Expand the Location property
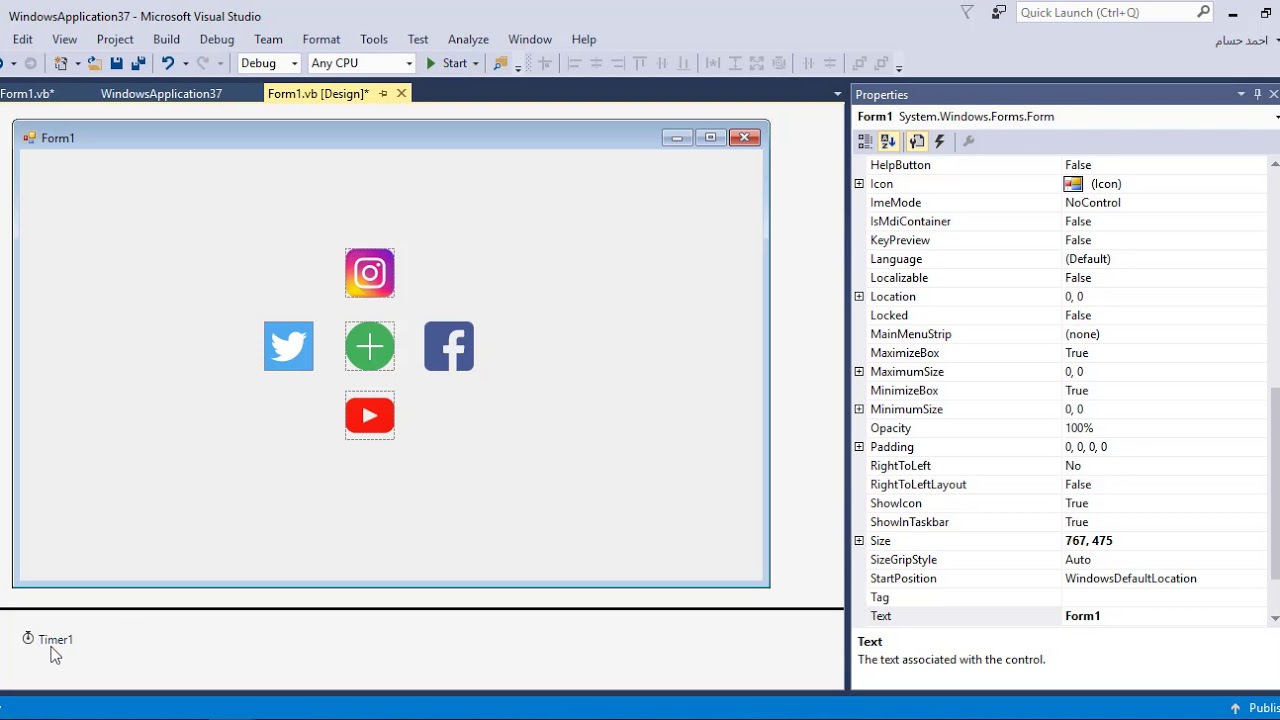This screenshot has height=720, width=1280. pyautogui.click(x=859, y=297)
